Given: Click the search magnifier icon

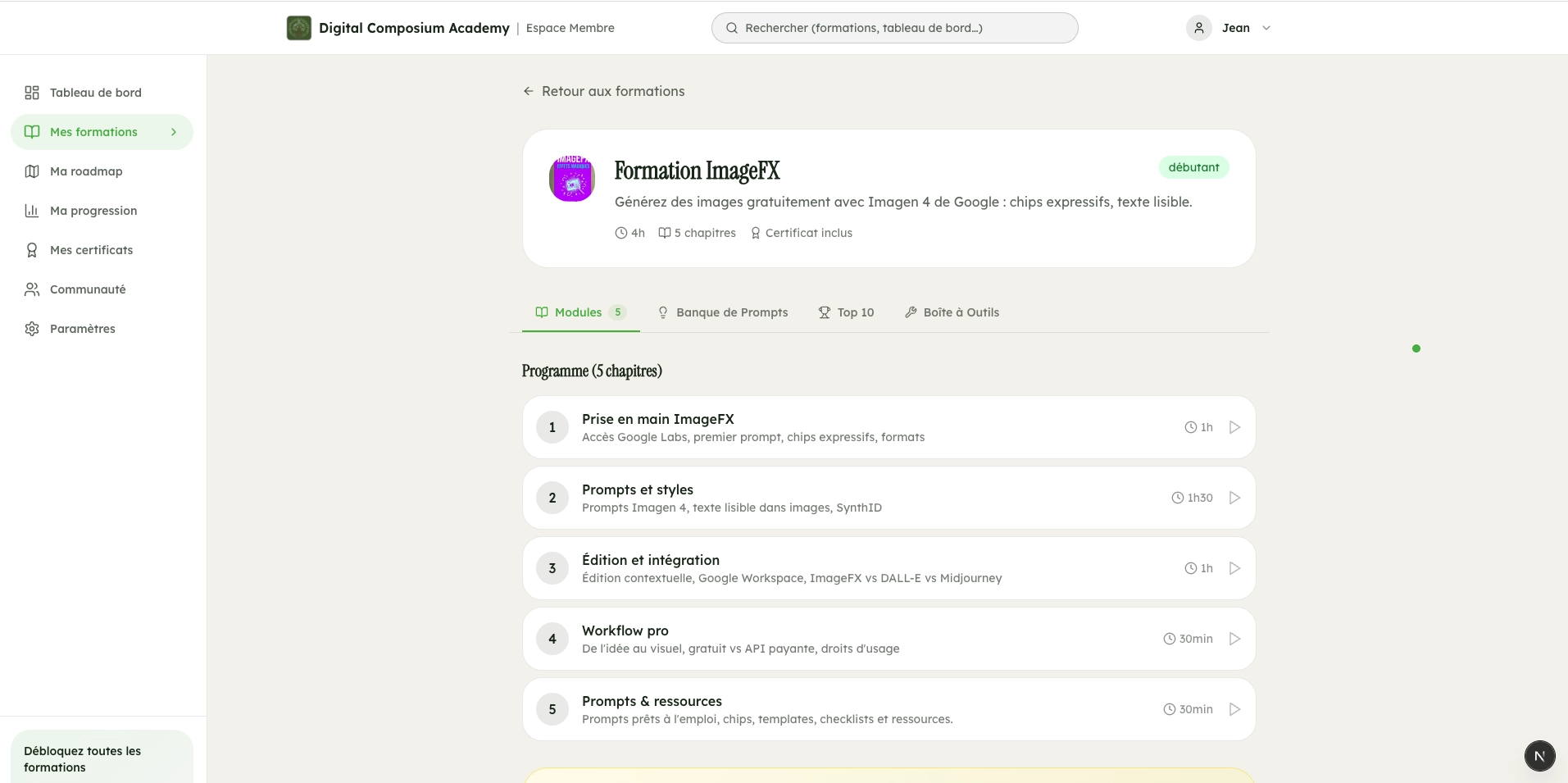Looking at the screenshot, I should pyautogui.click(x=730, y=27).
